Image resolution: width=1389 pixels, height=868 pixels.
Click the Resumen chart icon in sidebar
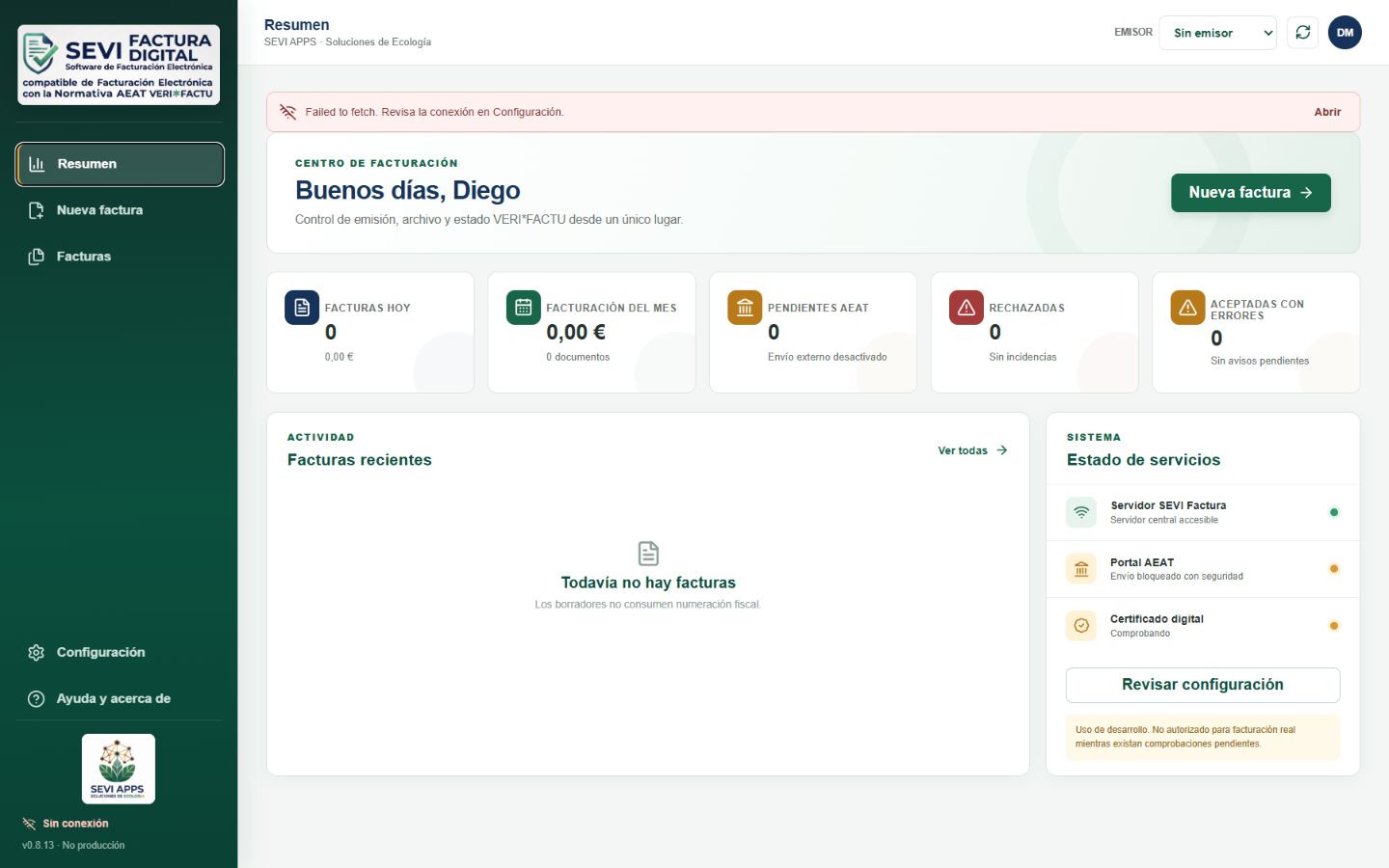(37, 164)
